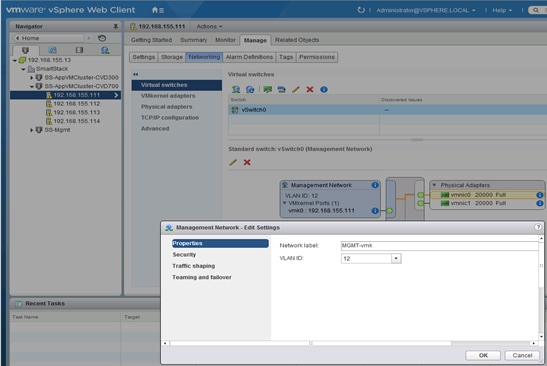This screenshot has height=366, width=547.
Task: Open navigator history clock icon
Action: tap(102, 38)
